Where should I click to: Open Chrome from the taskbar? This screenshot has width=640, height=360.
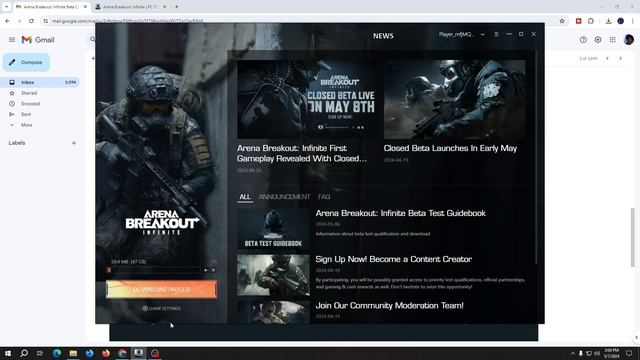(x=122, y=353)
